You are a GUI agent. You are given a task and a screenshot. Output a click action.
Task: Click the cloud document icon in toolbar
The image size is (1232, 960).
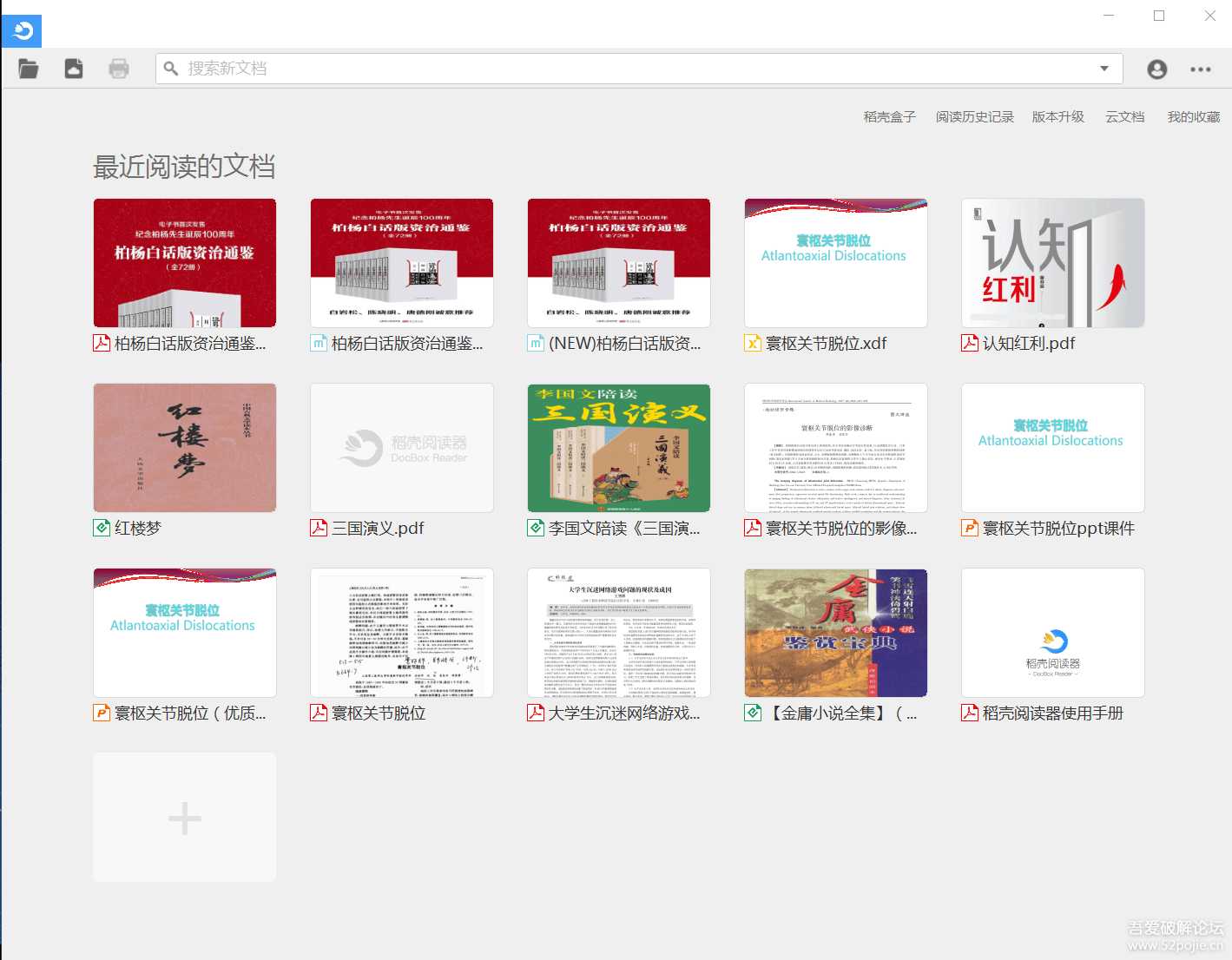[x=74, y=69]
